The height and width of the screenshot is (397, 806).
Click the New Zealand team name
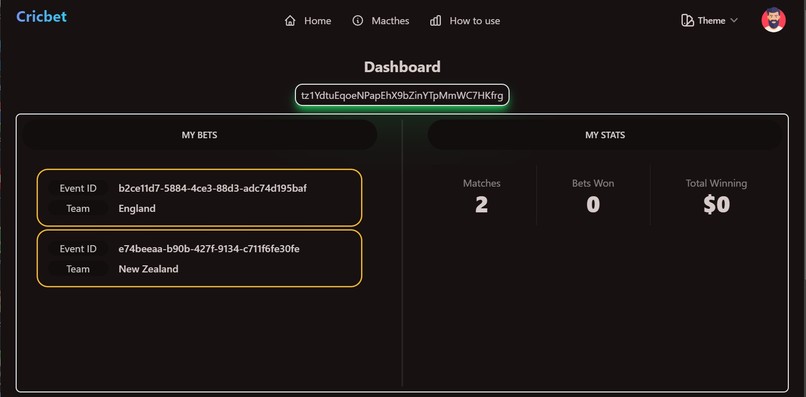coord(149,269)
